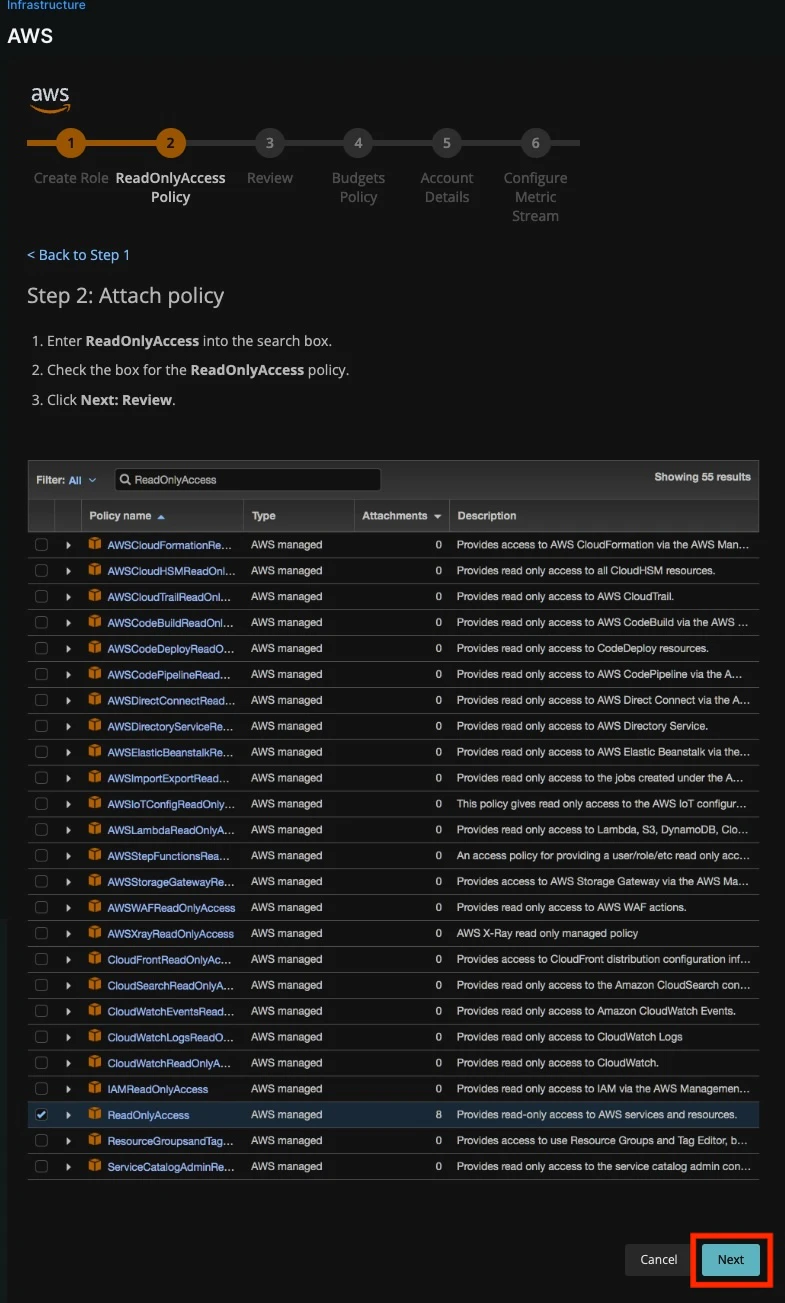Screen dimensions: 785x1303
Task: Click policy icon beside CloudSearchReadOnlyA...
Action: (95, 985)
